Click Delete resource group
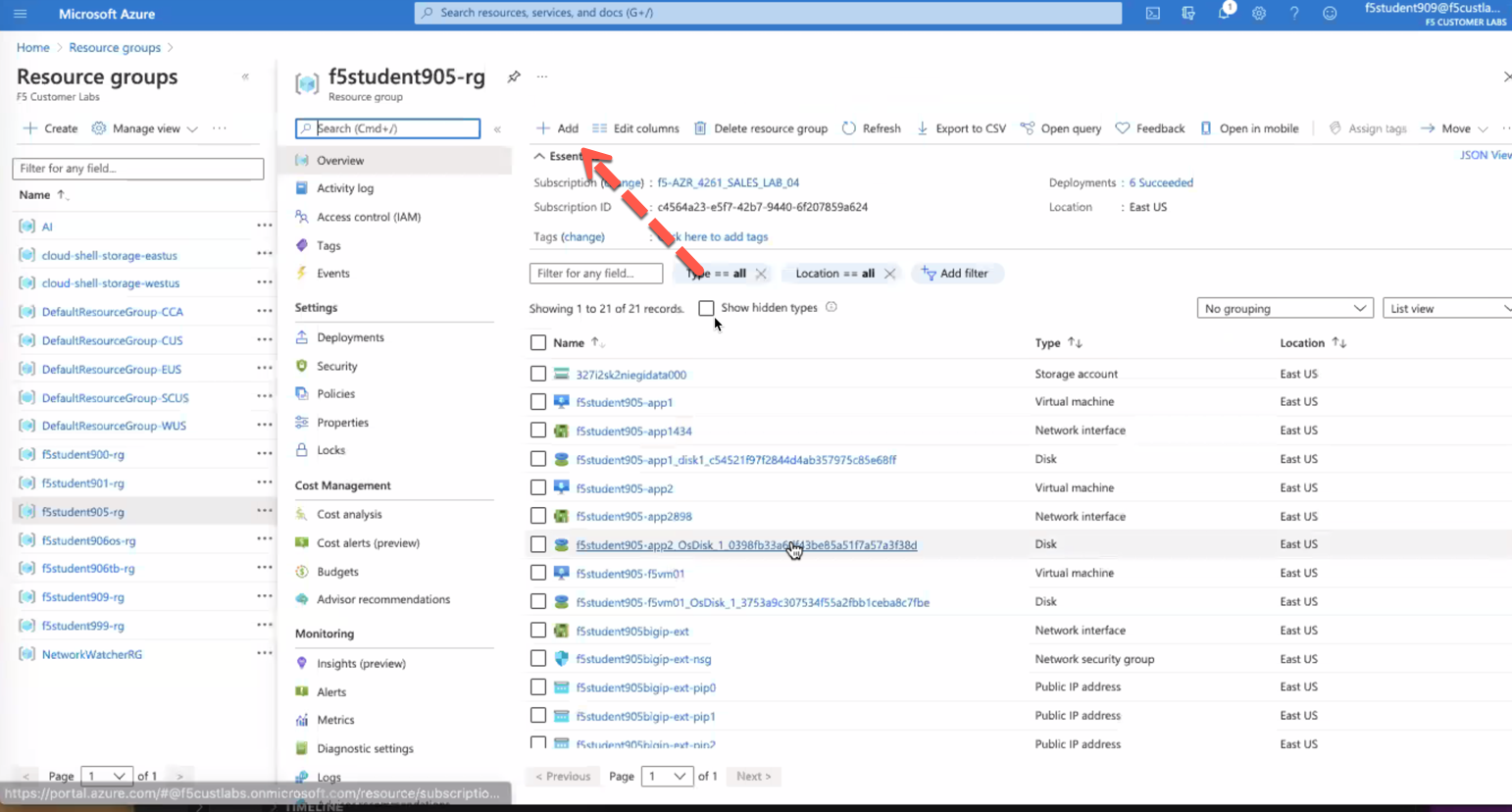 (x=761, y=128)
